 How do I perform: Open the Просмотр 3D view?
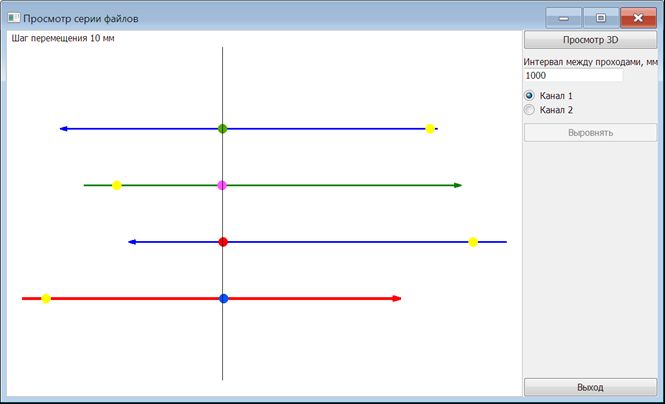pyautogui.click(x=590, y=41)
